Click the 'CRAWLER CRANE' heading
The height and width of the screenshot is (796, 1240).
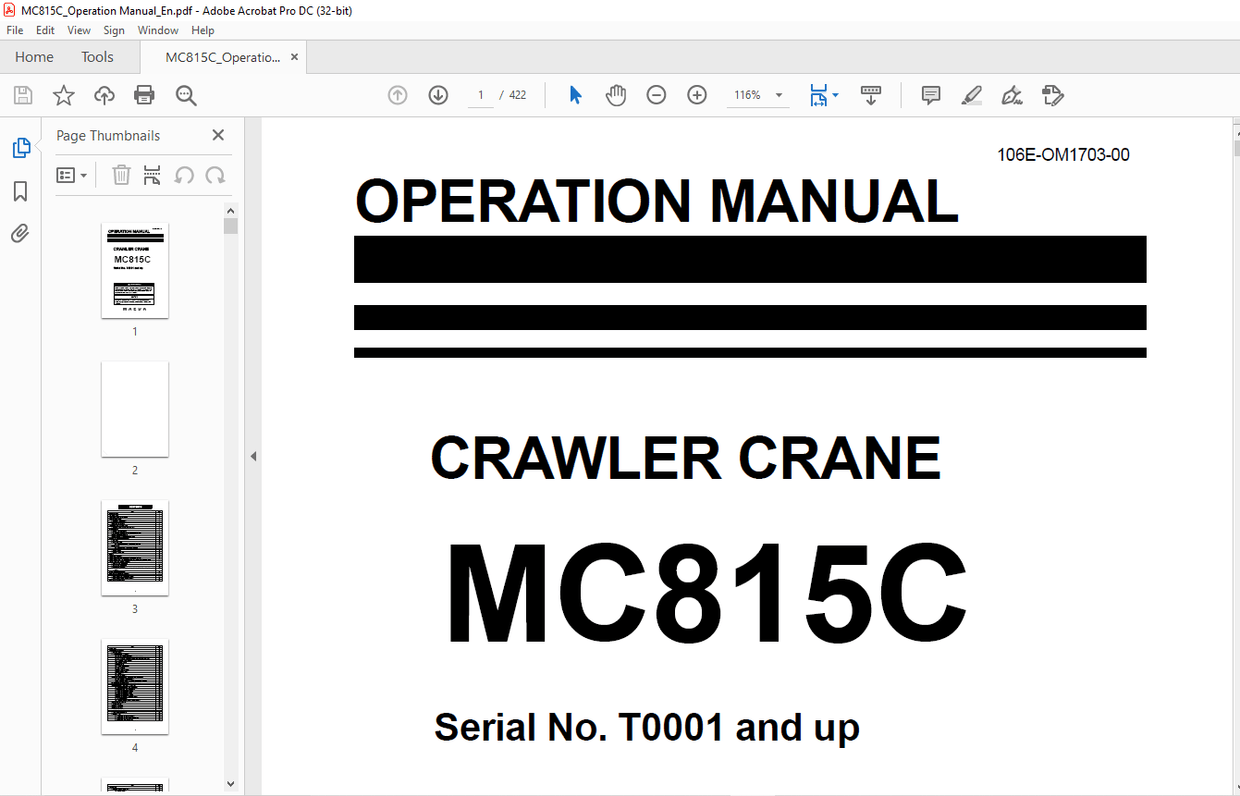click(685, 459)
